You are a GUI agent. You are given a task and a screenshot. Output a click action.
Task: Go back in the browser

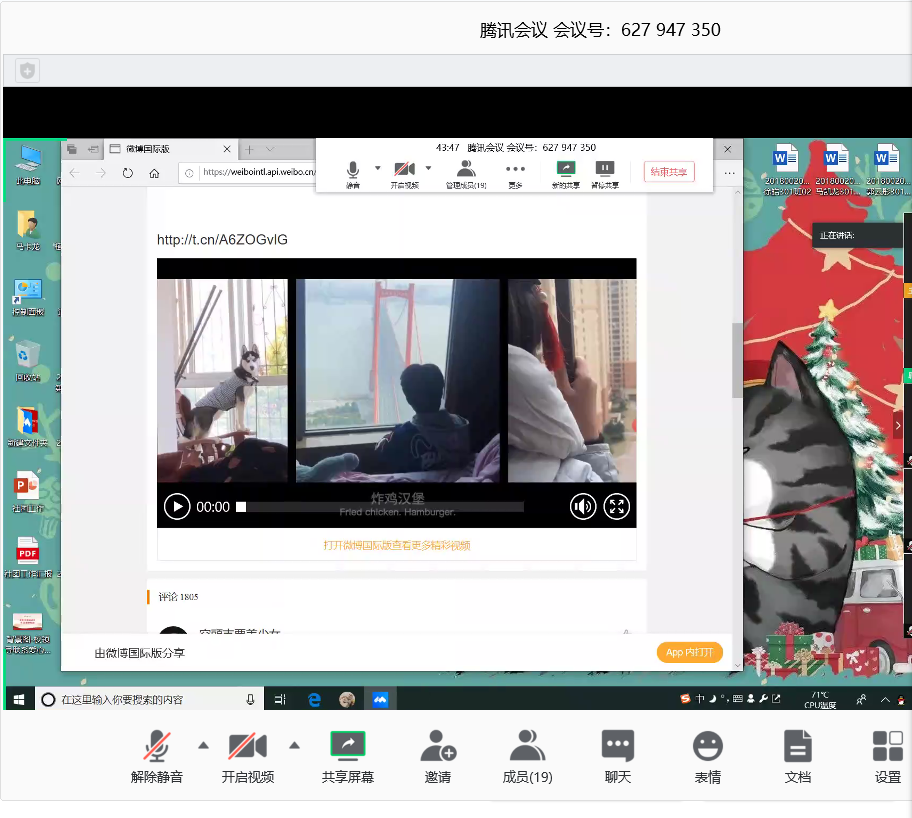[x=74, y=173]
